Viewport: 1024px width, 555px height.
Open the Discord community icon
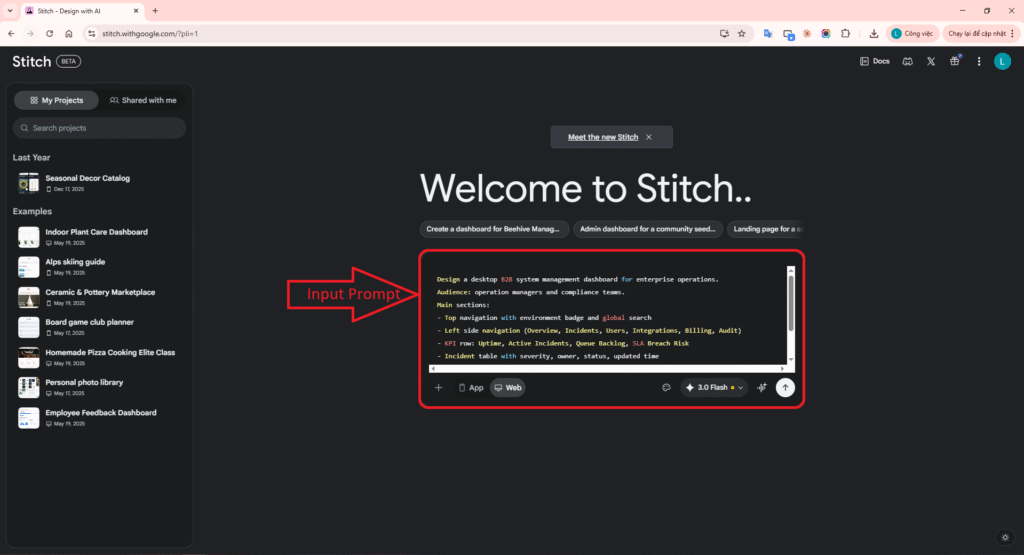pos(907,61)
